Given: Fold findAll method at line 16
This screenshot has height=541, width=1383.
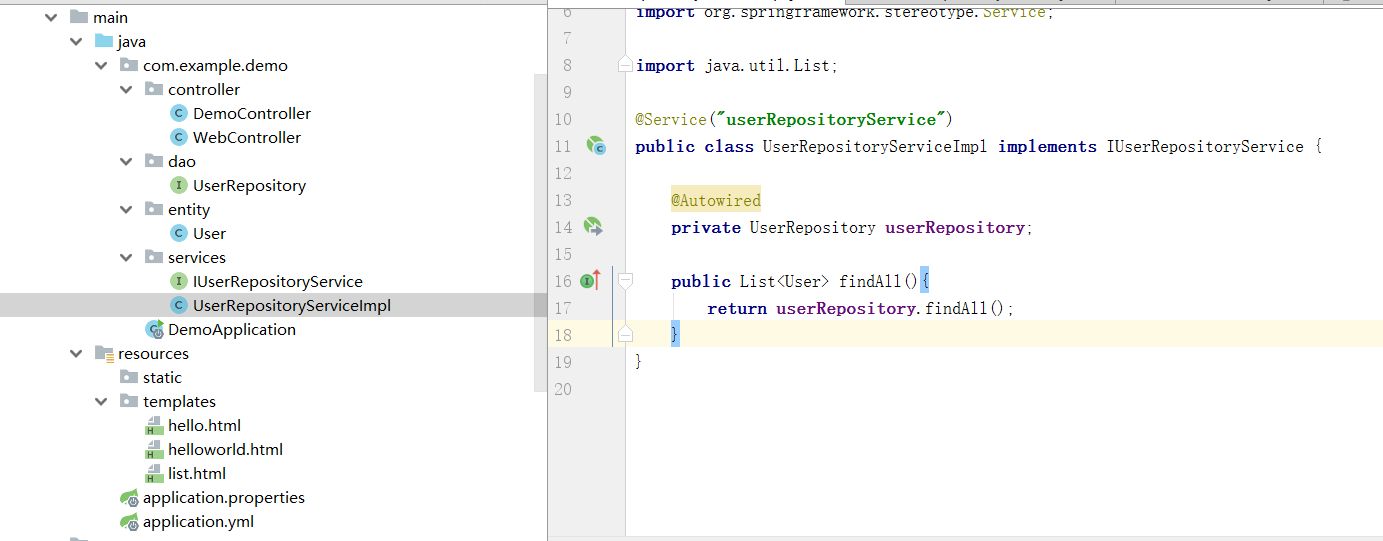Looking at the screenshot, I should coord(625,281).
